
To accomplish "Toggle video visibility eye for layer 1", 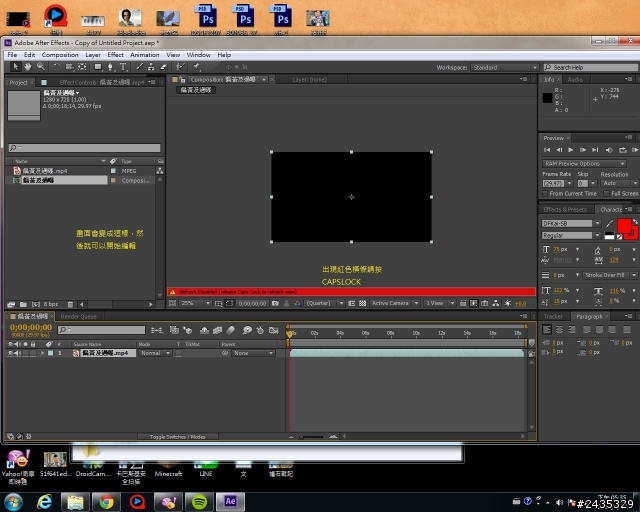I will (11, 353).
